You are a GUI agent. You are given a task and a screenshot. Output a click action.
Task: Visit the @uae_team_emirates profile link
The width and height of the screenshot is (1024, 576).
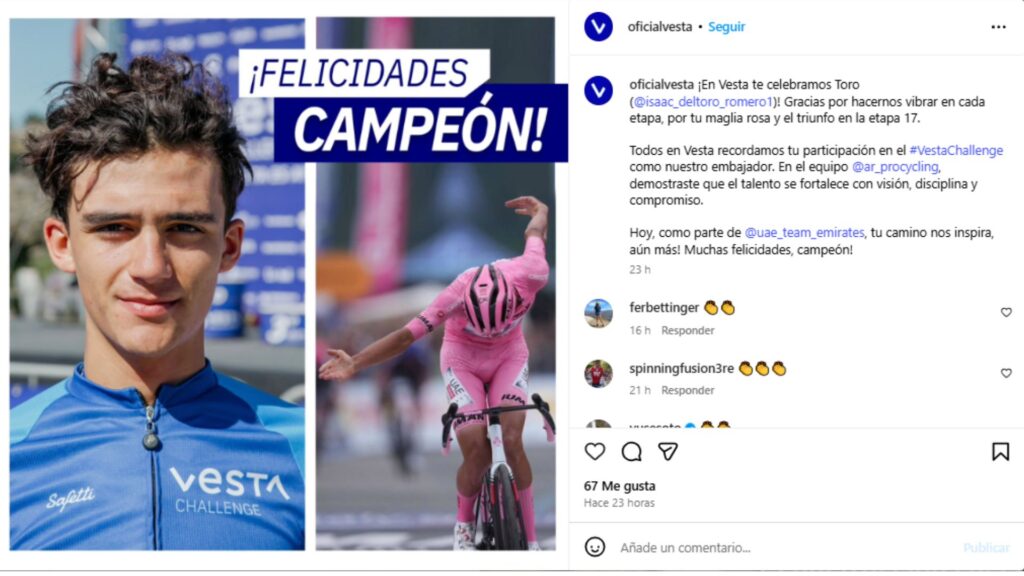[x=804, y=232]
